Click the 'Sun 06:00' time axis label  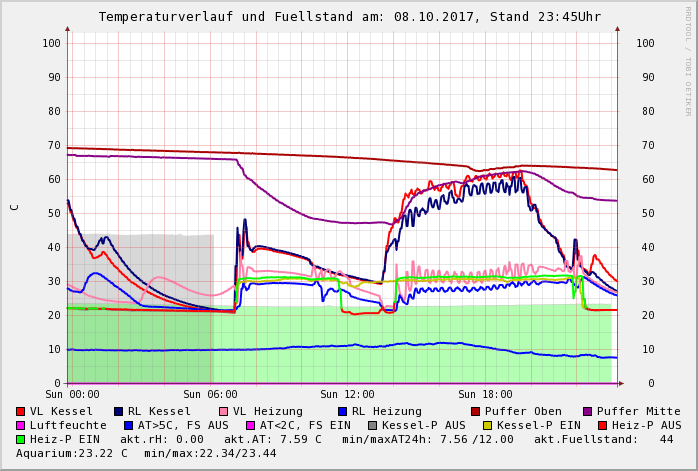(x=210, y=394)
